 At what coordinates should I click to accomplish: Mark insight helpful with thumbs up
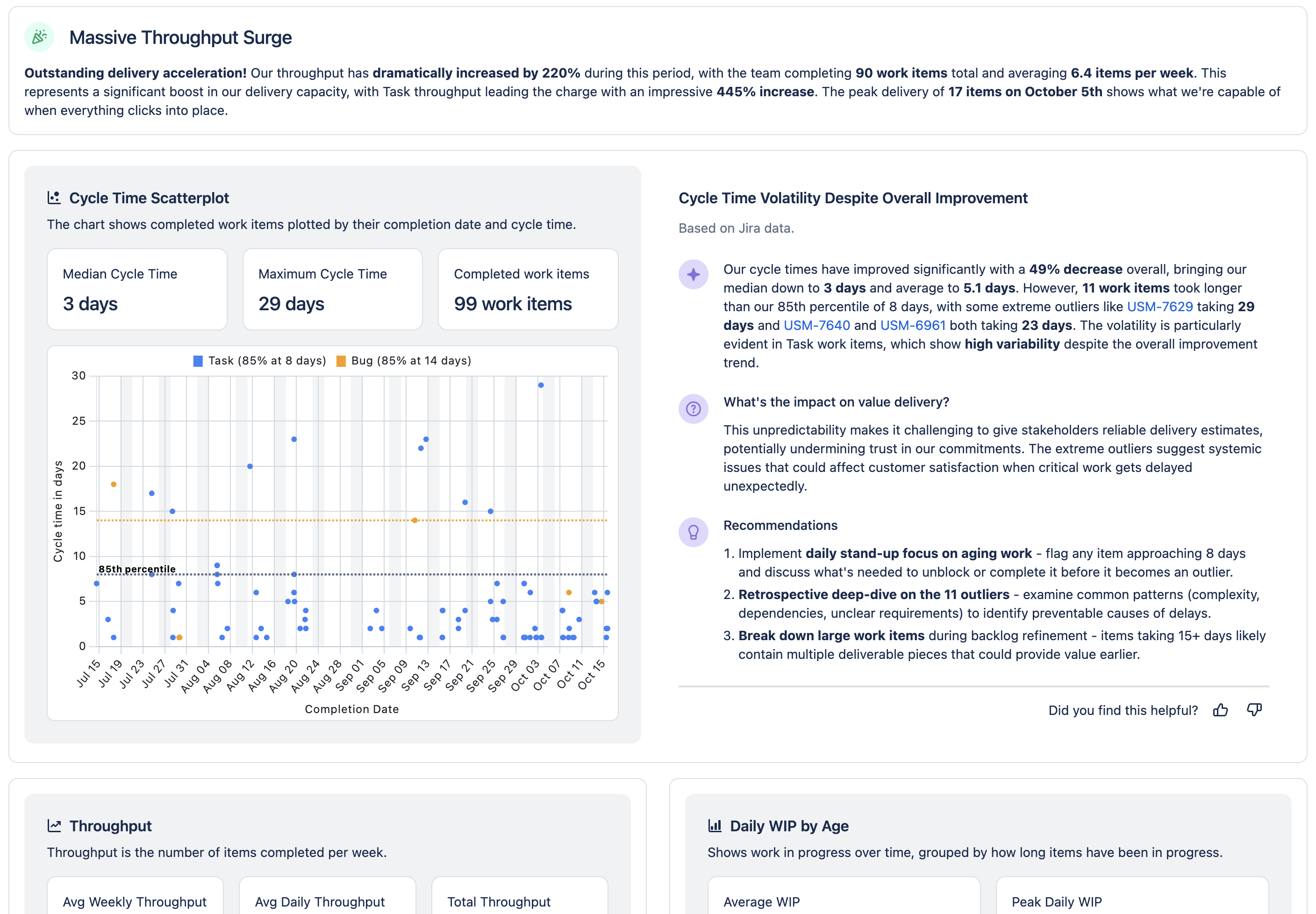pos(1220,710)
